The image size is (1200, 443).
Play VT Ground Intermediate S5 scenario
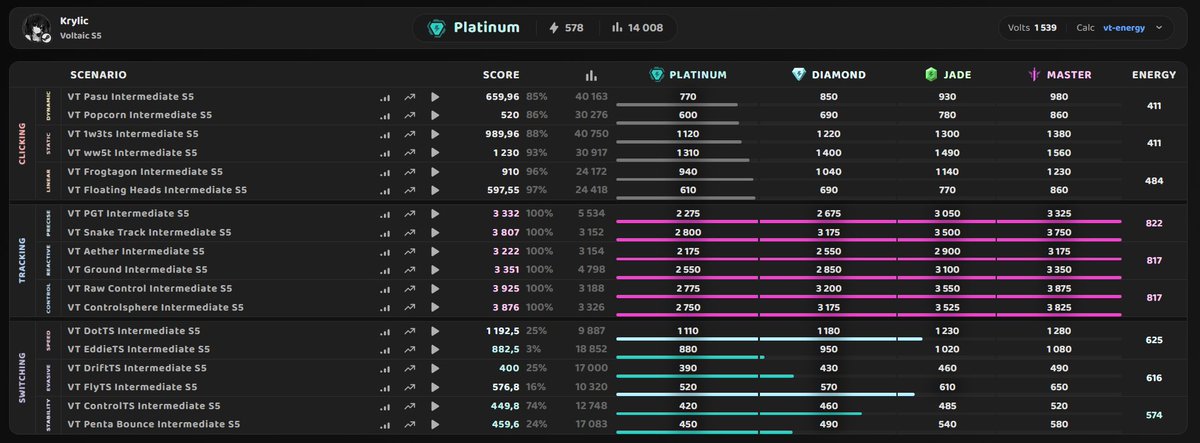[x=435, y=269]
